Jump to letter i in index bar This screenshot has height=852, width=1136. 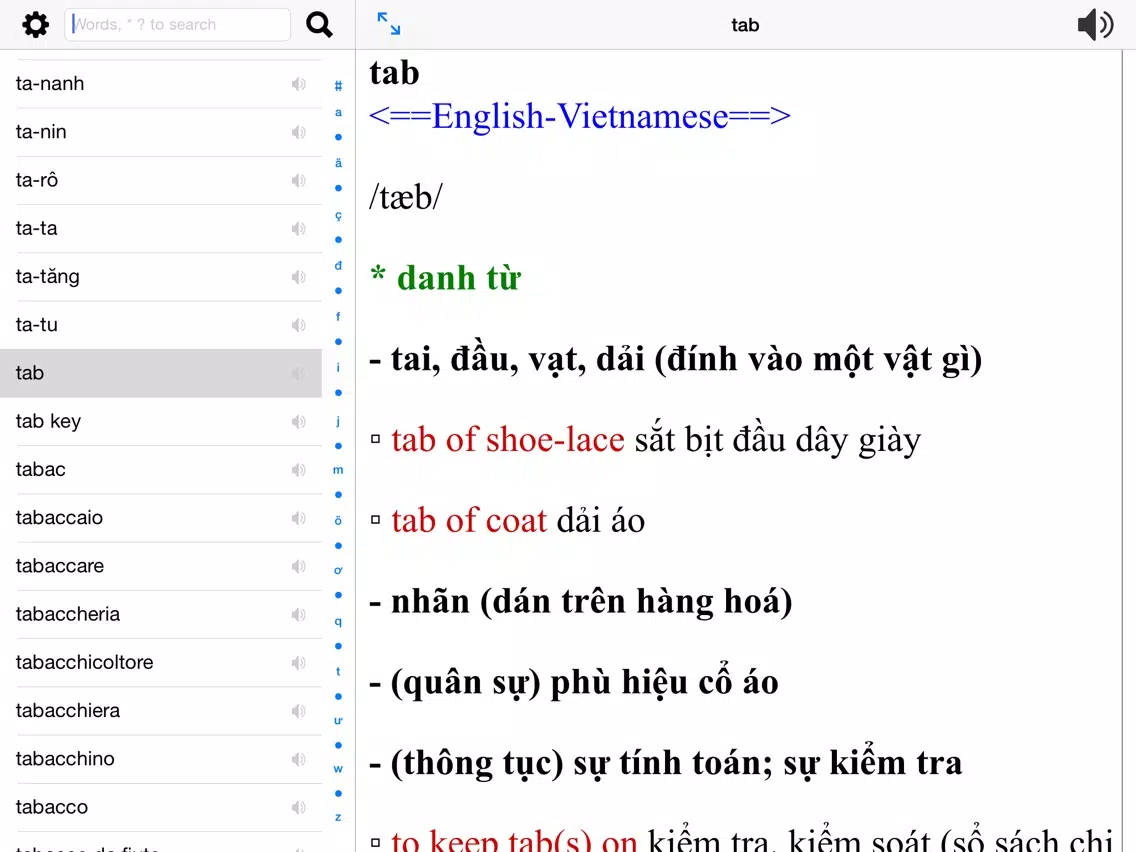coord(338,367)
